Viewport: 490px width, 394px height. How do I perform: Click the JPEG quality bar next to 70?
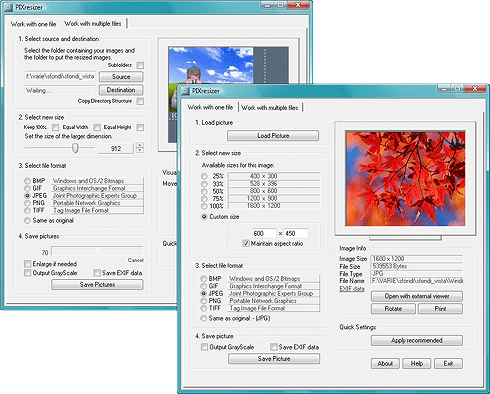point(97,251)
